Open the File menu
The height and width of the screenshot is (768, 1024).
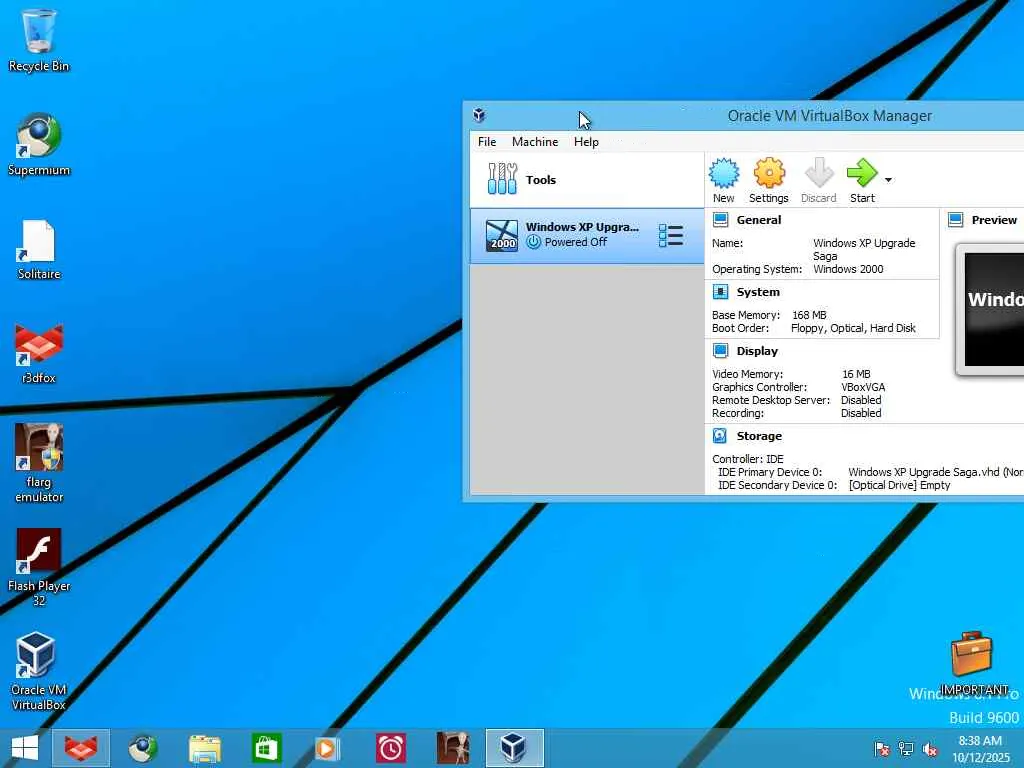(487, 142)
